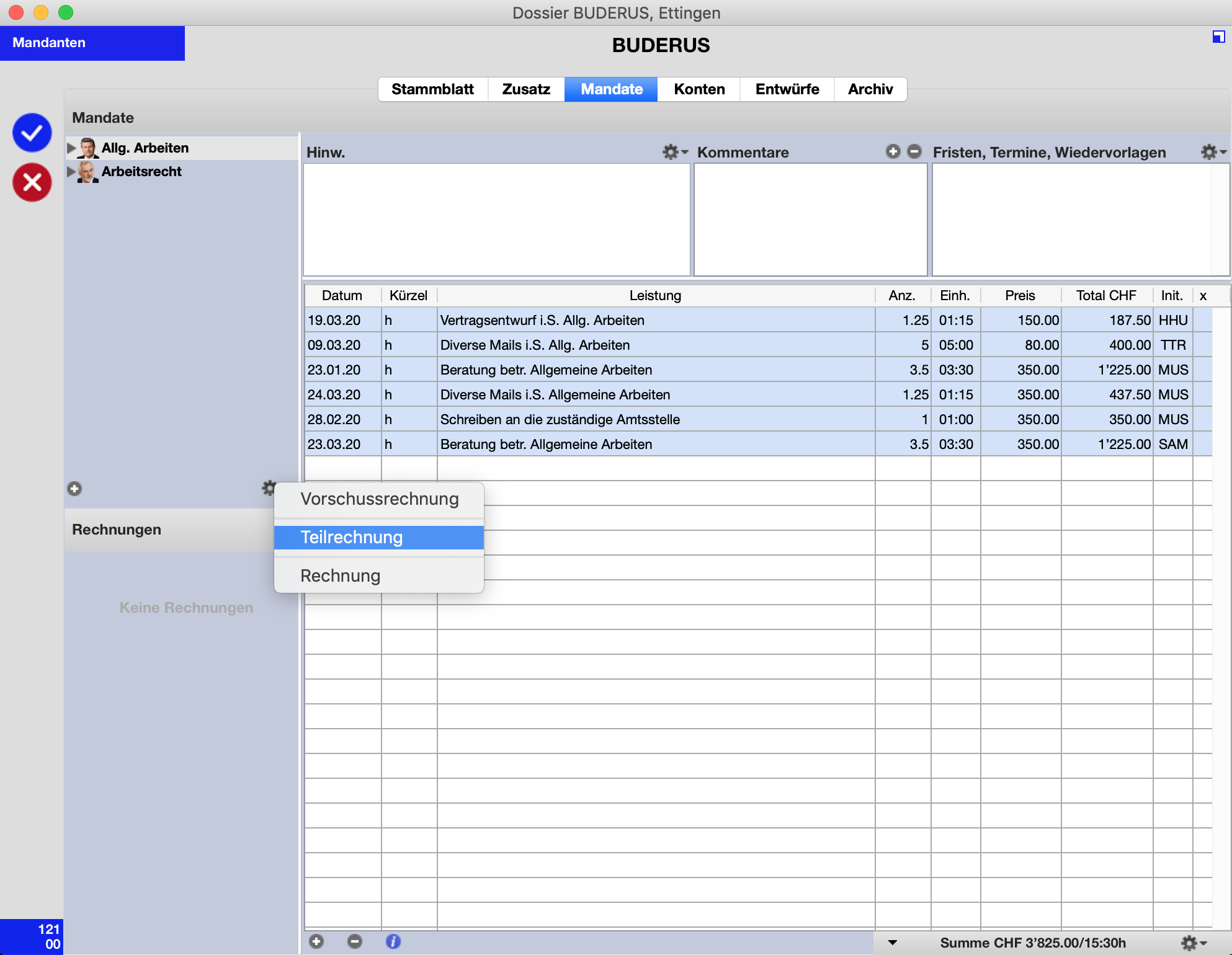Open Fristen, Termine, Wiedervorlagen gear menu
Image resolution: width=1232 pixels, height=955 pixels.
(1213, 152)
